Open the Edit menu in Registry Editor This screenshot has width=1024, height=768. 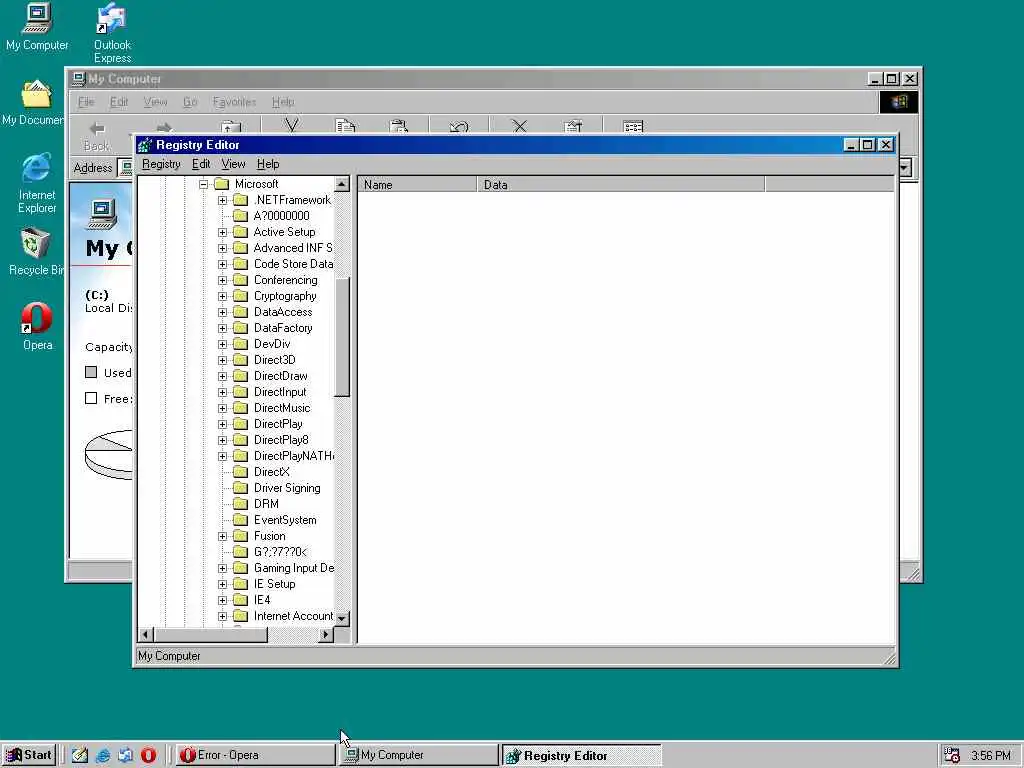[200, 164]
